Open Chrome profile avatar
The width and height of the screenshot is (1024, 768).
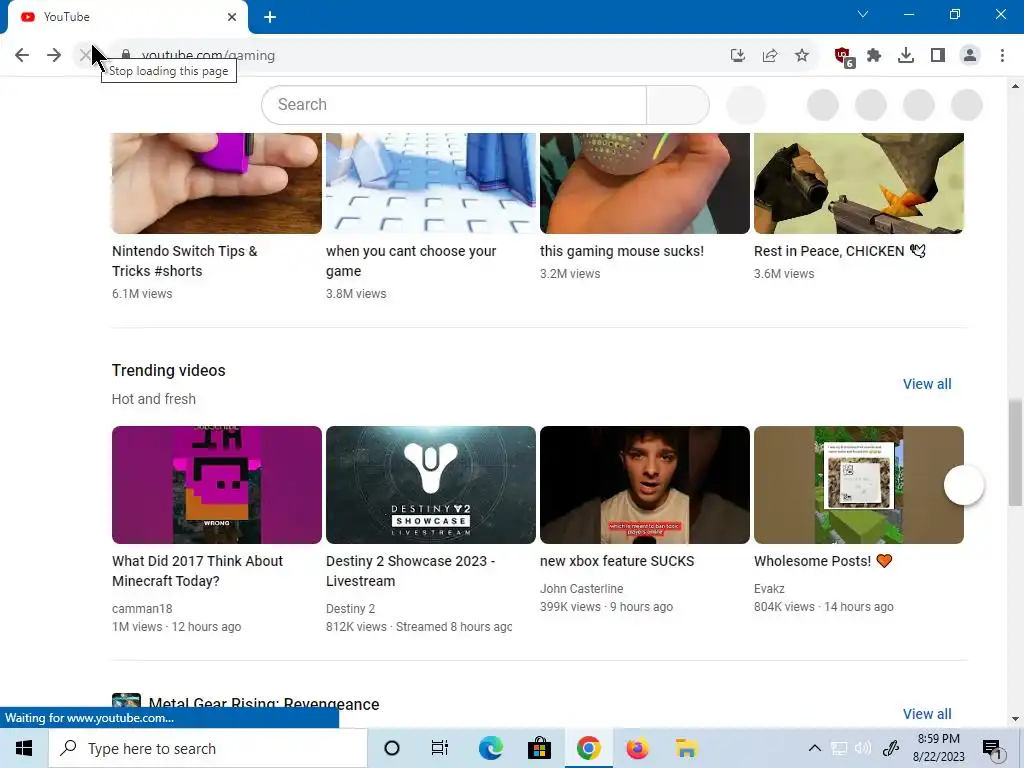(x=970, y=56)
